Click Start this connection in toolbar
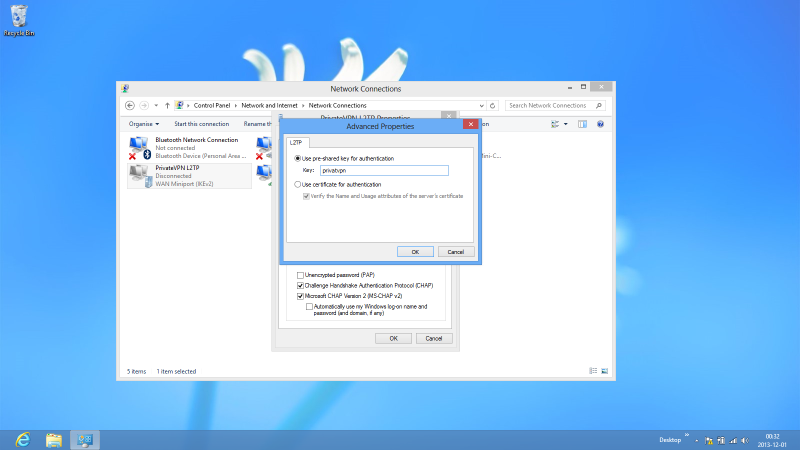The width and height of the screenshot is (800, 450). (199, 124)
